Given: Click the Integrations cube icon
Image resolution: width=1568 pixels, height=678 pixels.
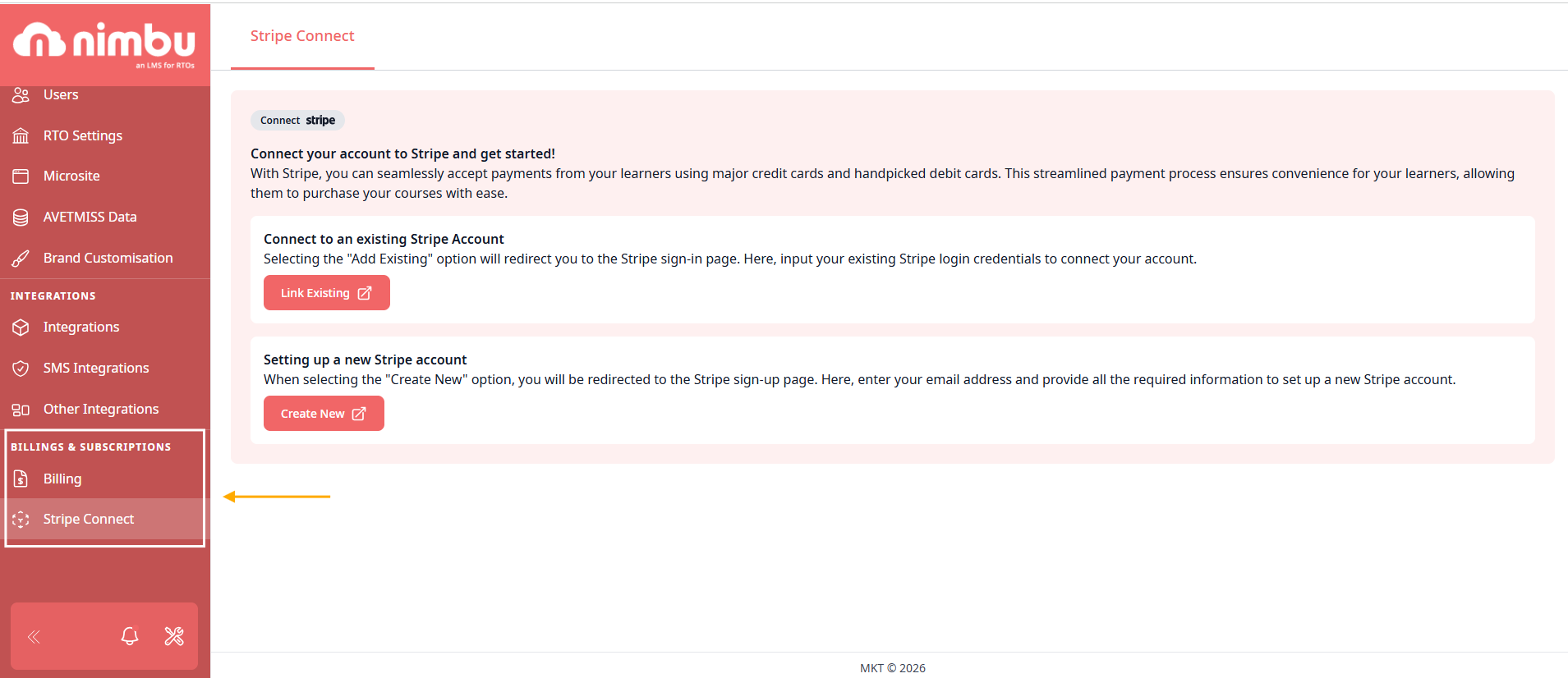Looking at the screenshot, I should pos(21,328).
